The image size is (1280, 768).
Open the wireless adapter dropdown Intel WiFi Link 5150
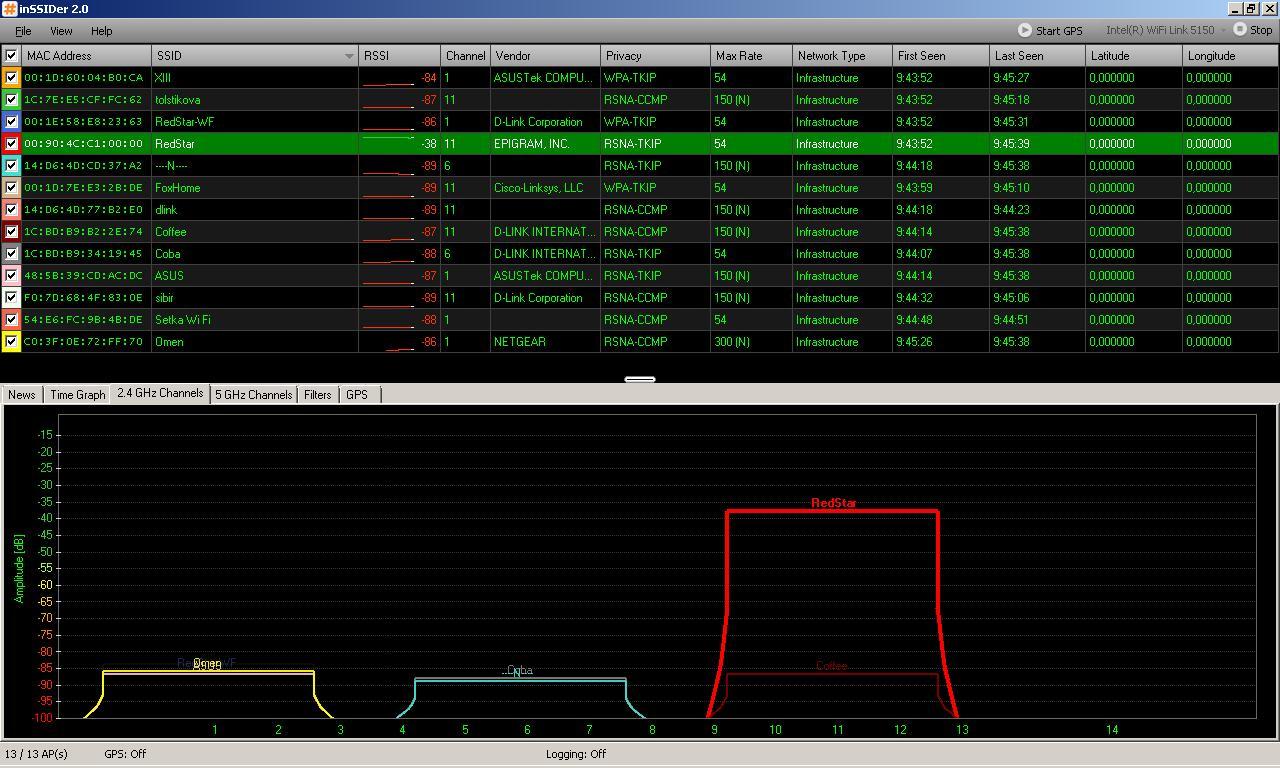point(1164,30)
